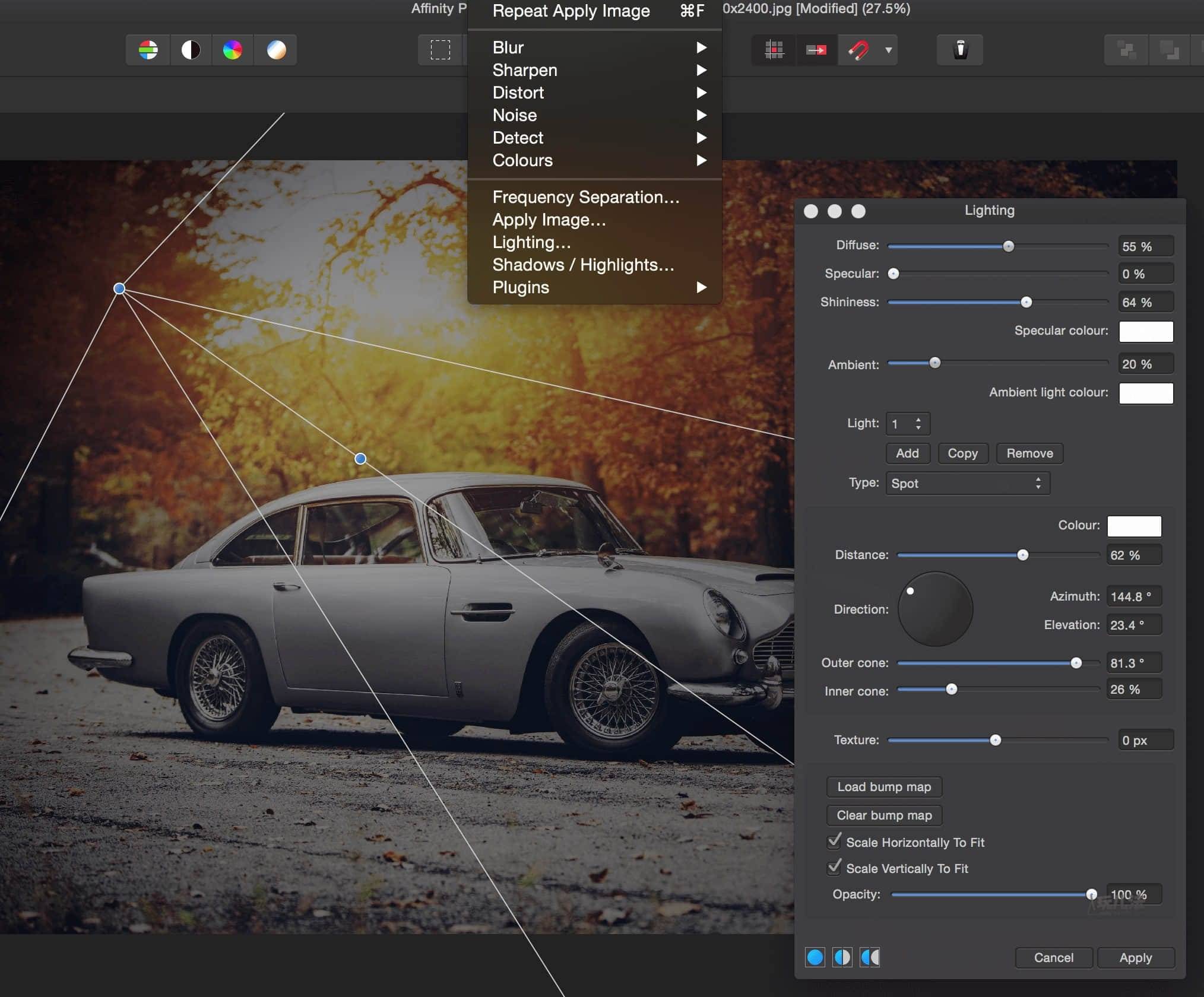Toggle the grid icon in toolbar
1204x997 pixels.
[774, 50]
